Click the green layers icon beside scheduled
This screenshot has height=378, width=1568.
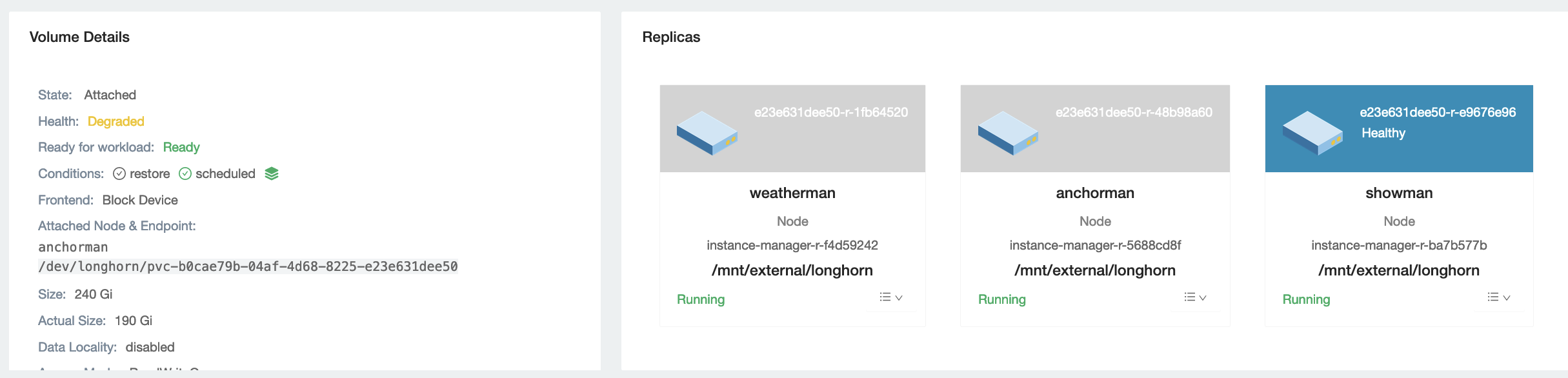click(x=272, y=174)
